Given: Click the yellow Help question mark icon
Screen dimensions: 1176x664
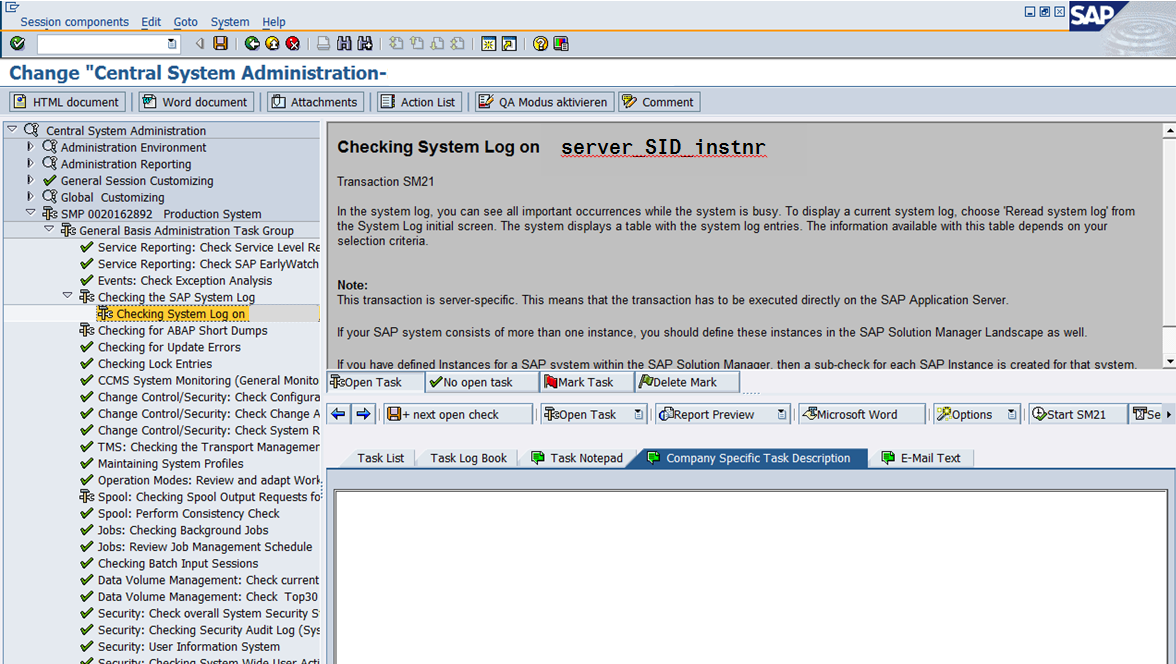Looking at the screenshot, I should tap(540, 44).
